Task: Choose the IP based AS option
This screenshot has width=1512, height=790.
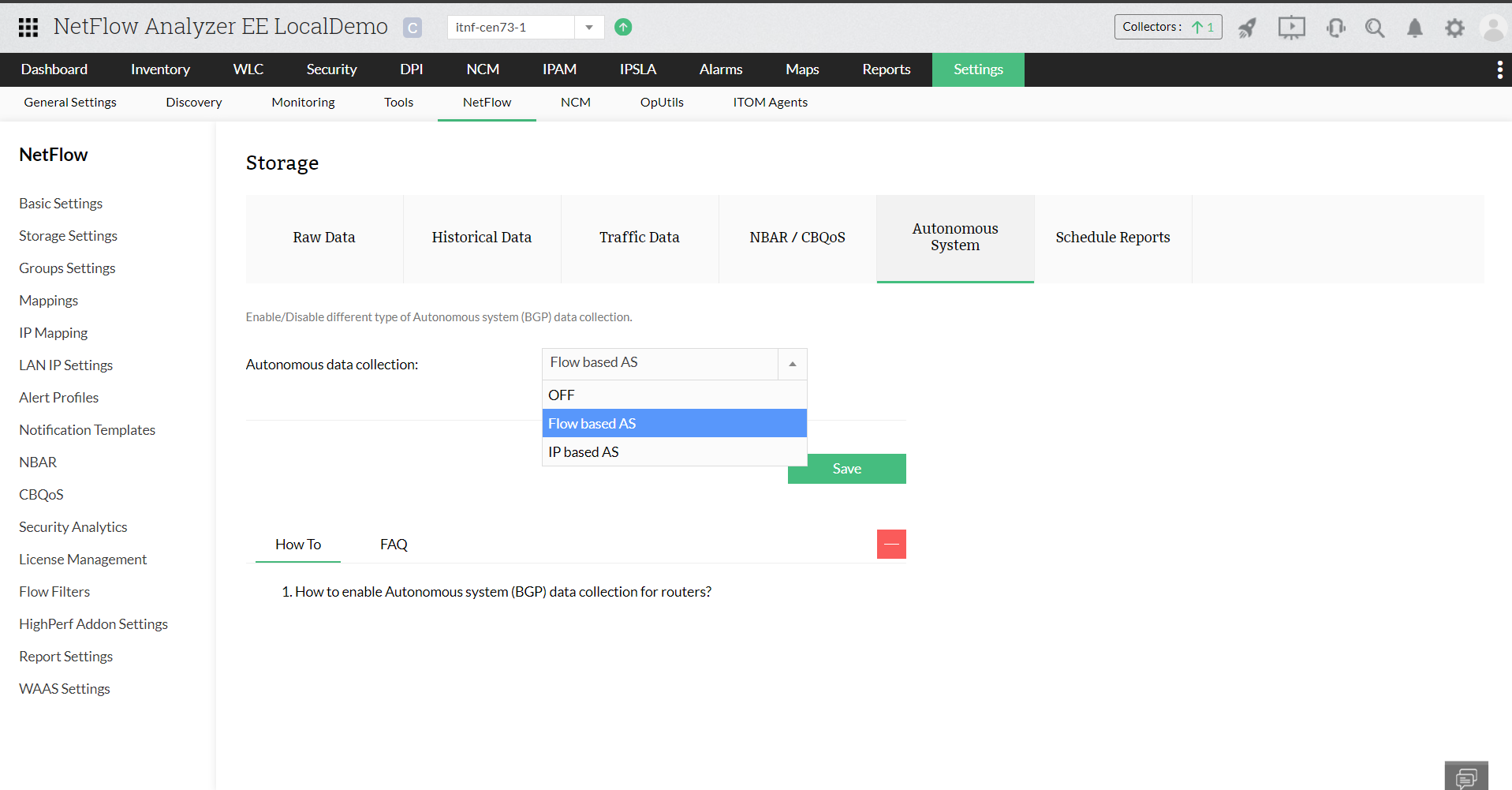Action: pyautogui.click(x=674, y=451)
